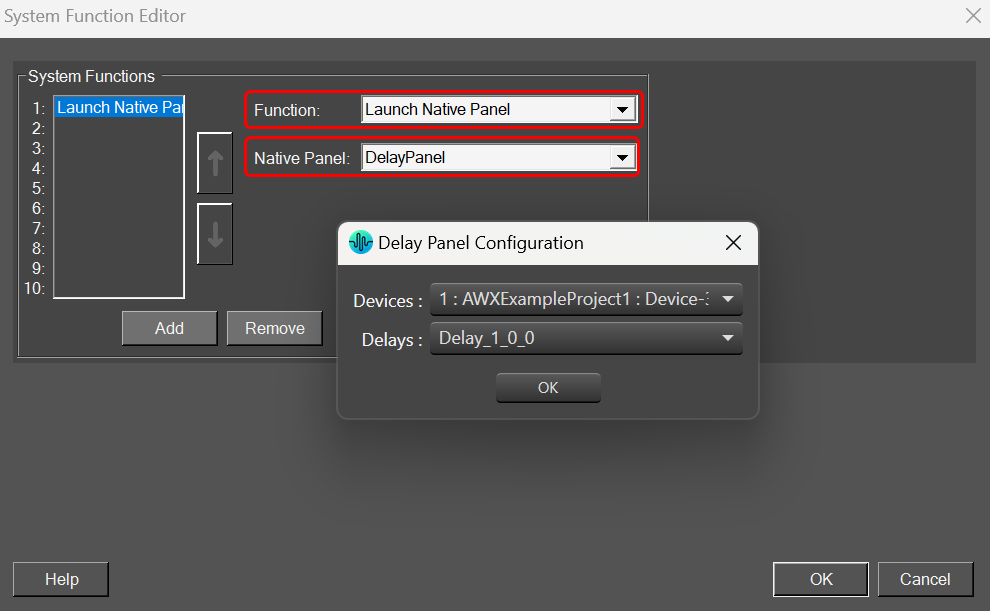Open the Native Panel dropdown arrow

[x=622, y=158]
